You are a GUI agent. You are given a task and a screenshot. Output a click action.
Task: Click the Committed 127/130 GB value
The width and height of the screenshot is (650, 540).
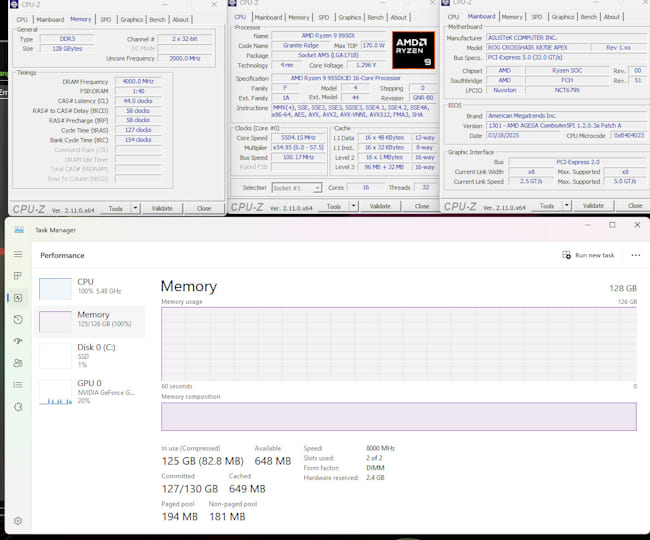tap(190, 489)
